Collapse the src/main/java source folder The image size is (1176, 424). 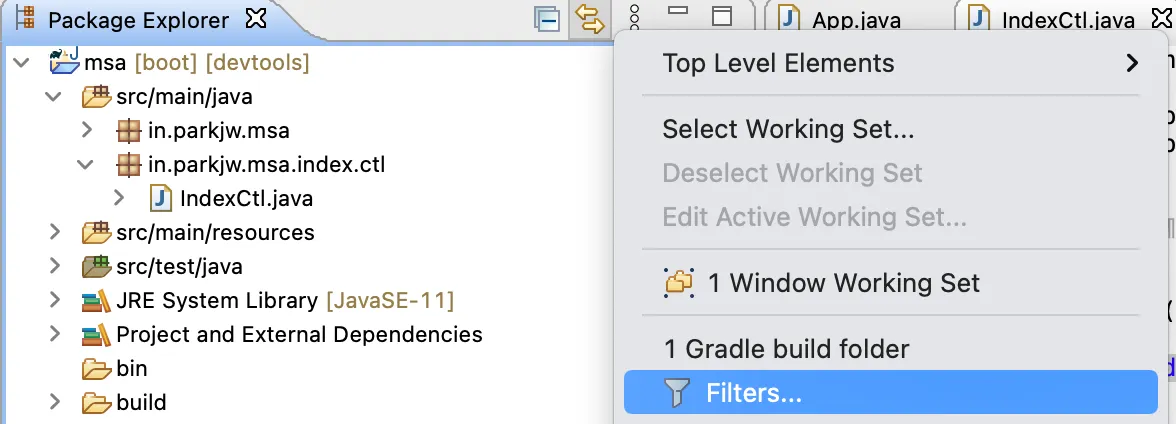(52, 97)
